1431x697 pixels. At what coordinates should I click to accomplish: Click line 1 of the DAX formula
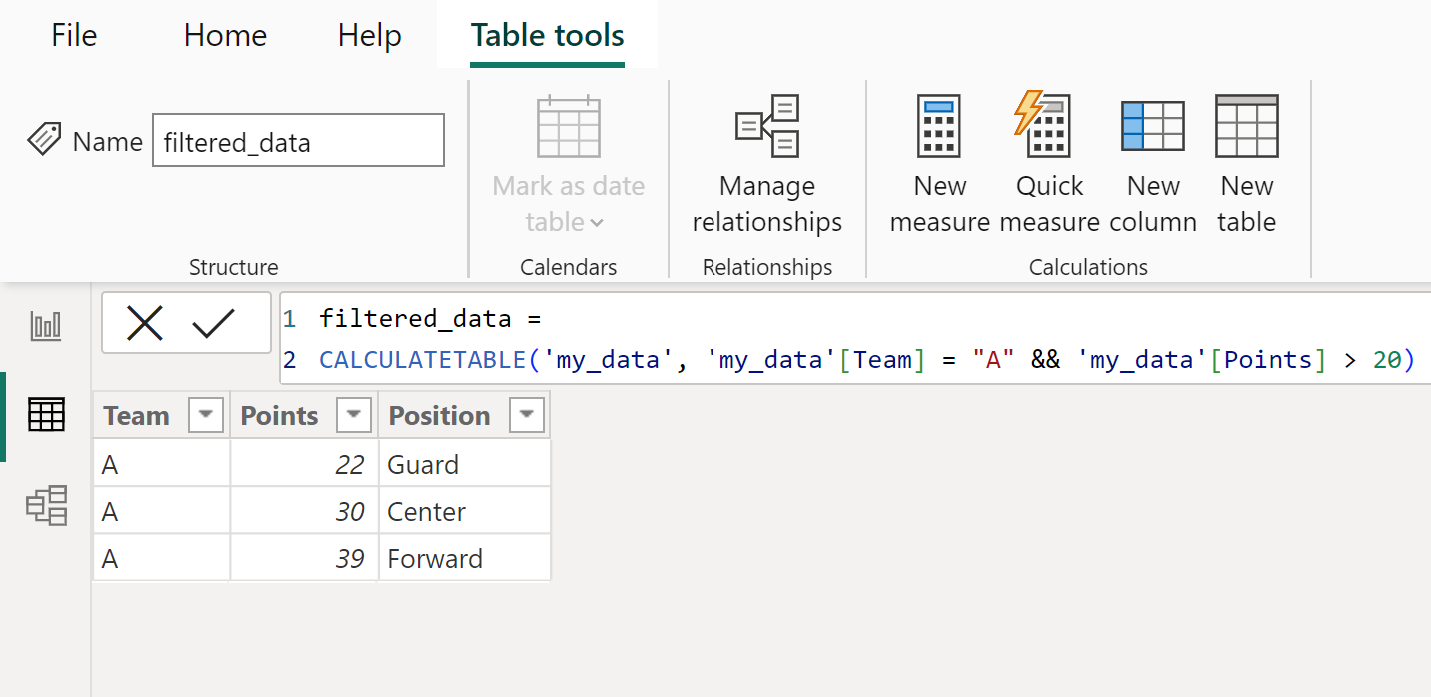click(430, 319)
